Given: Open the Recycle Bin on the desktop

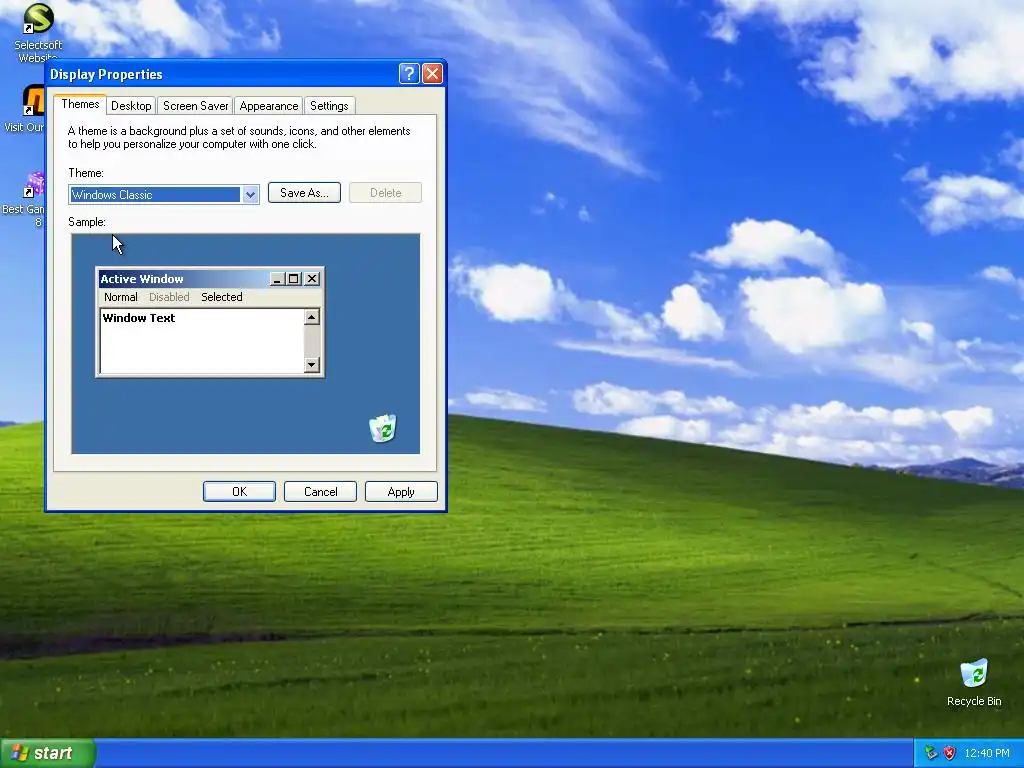Looking at the screenshot, I should (x=974, y=682).
